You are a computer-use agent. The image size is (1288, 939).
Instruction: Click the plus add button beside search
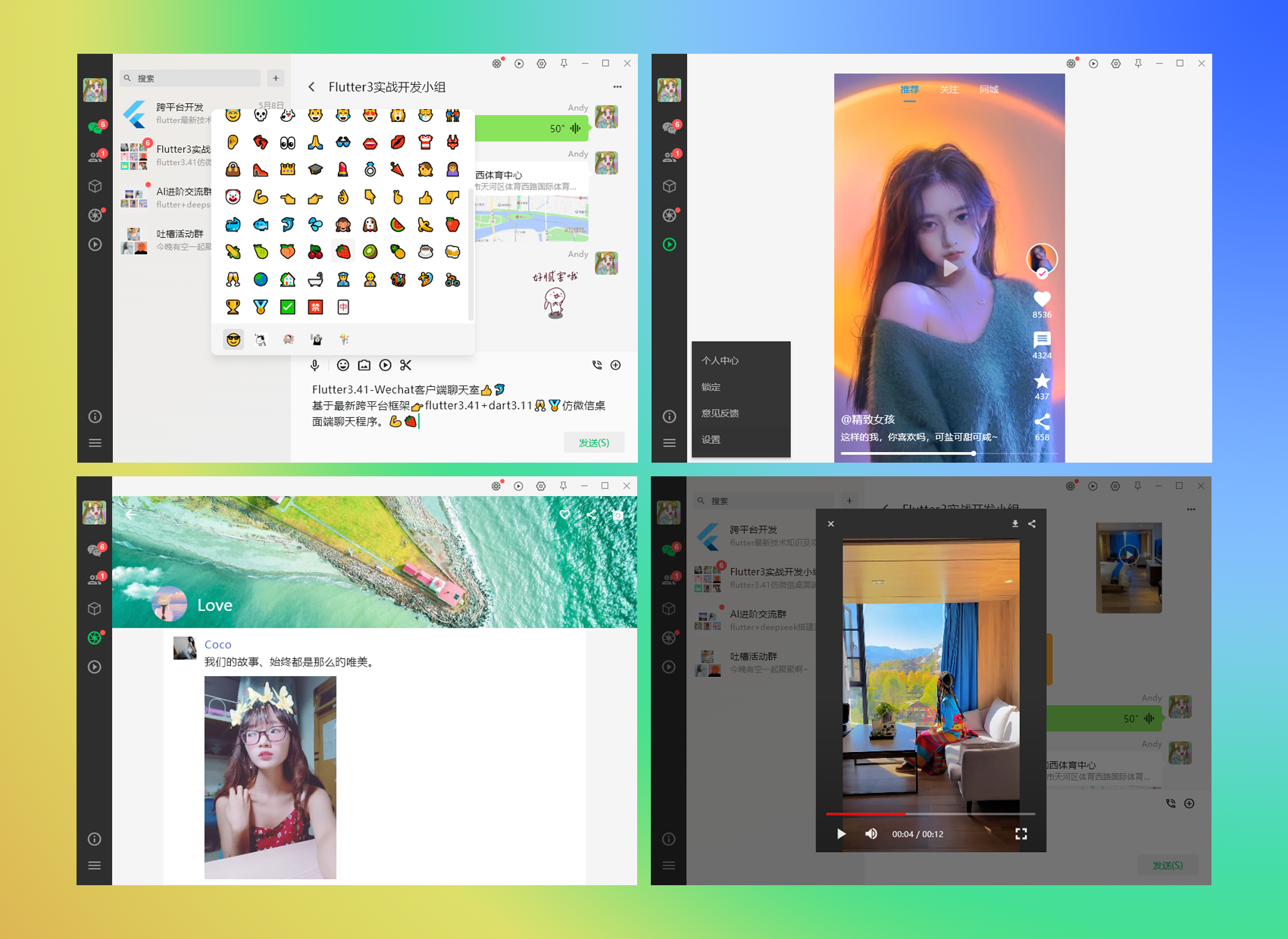[x=276, y=78]
